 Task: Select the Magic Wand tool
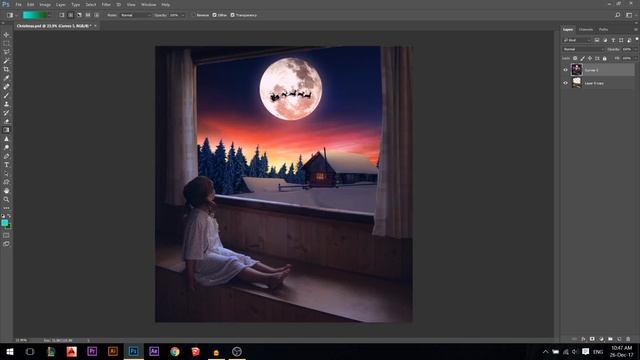pos(6,60)
